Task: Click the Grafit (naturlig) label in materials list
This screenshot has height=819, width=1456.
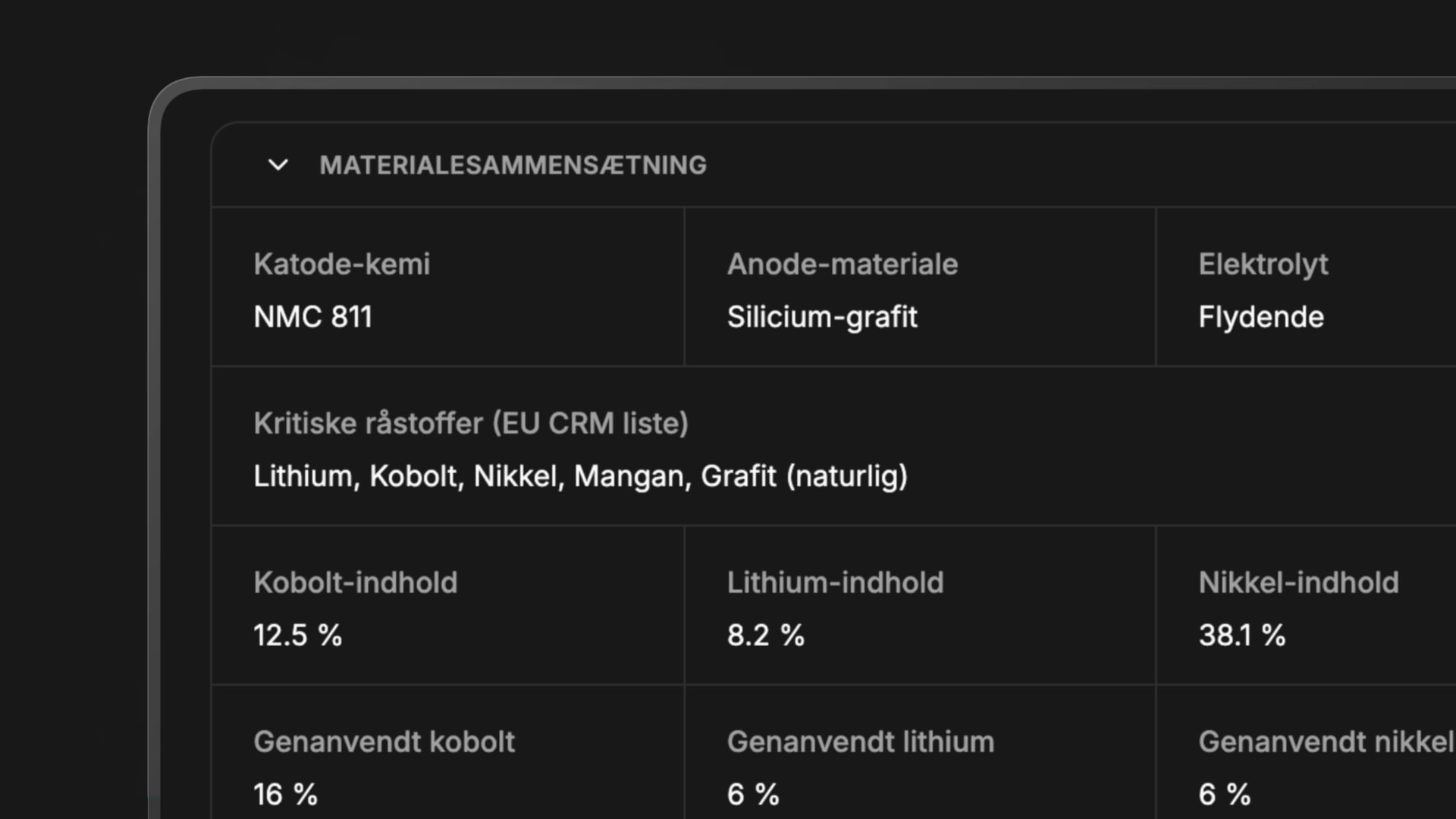Action: click(807, 476)
